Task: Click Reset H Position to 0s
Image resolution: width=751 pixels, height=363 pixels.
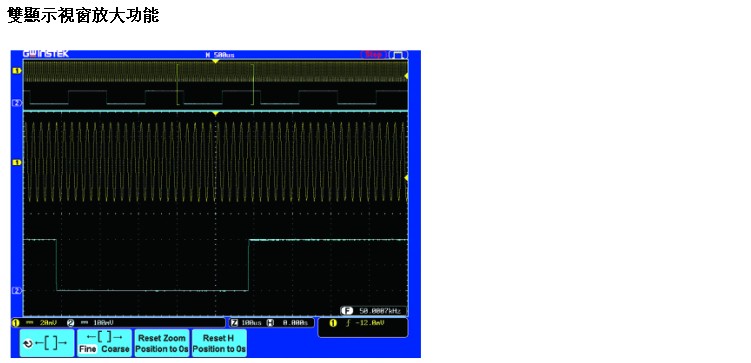Action: [219, 343]
